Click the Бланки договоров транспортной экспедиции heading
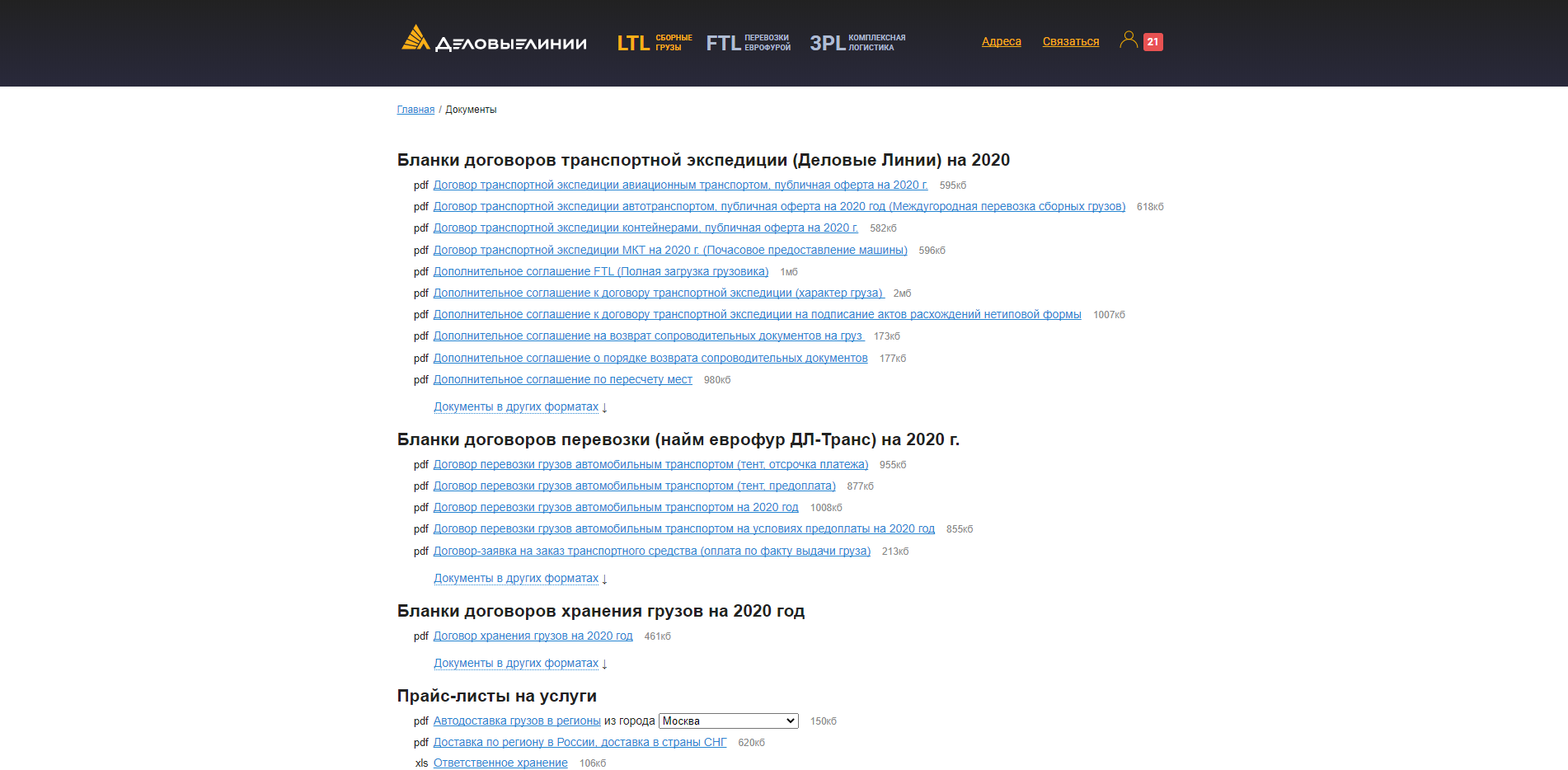 tap(703, 160)
